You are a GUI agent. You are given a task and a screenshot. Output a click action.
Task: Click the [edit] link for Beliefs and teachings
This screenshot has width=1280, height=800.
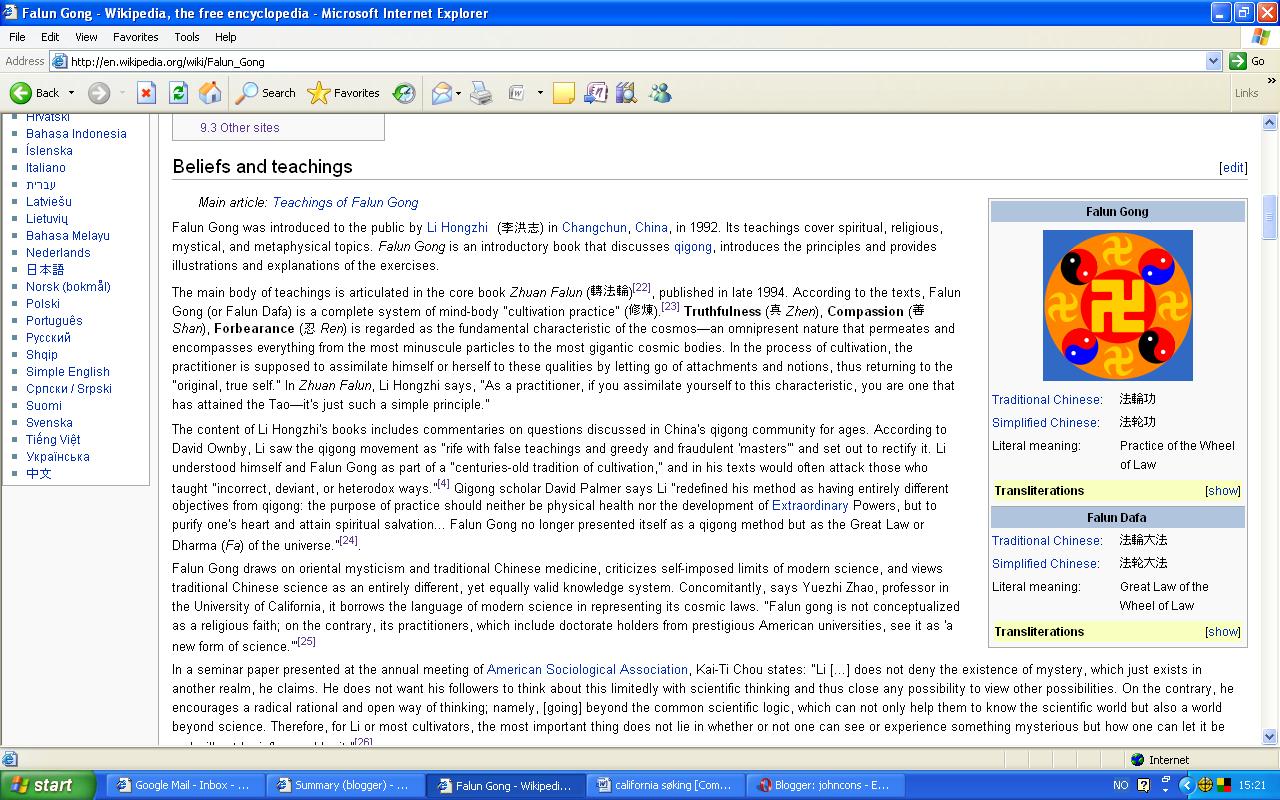click(1233, 168)
